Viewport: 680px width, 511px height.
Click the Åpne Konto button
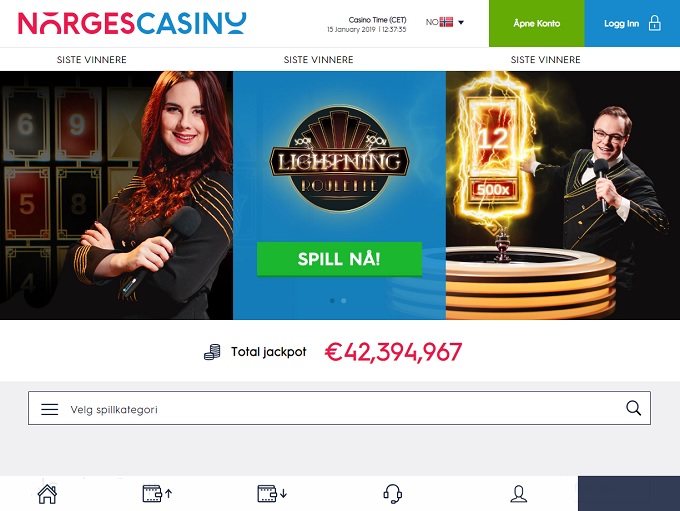click(x=536, y=23)
